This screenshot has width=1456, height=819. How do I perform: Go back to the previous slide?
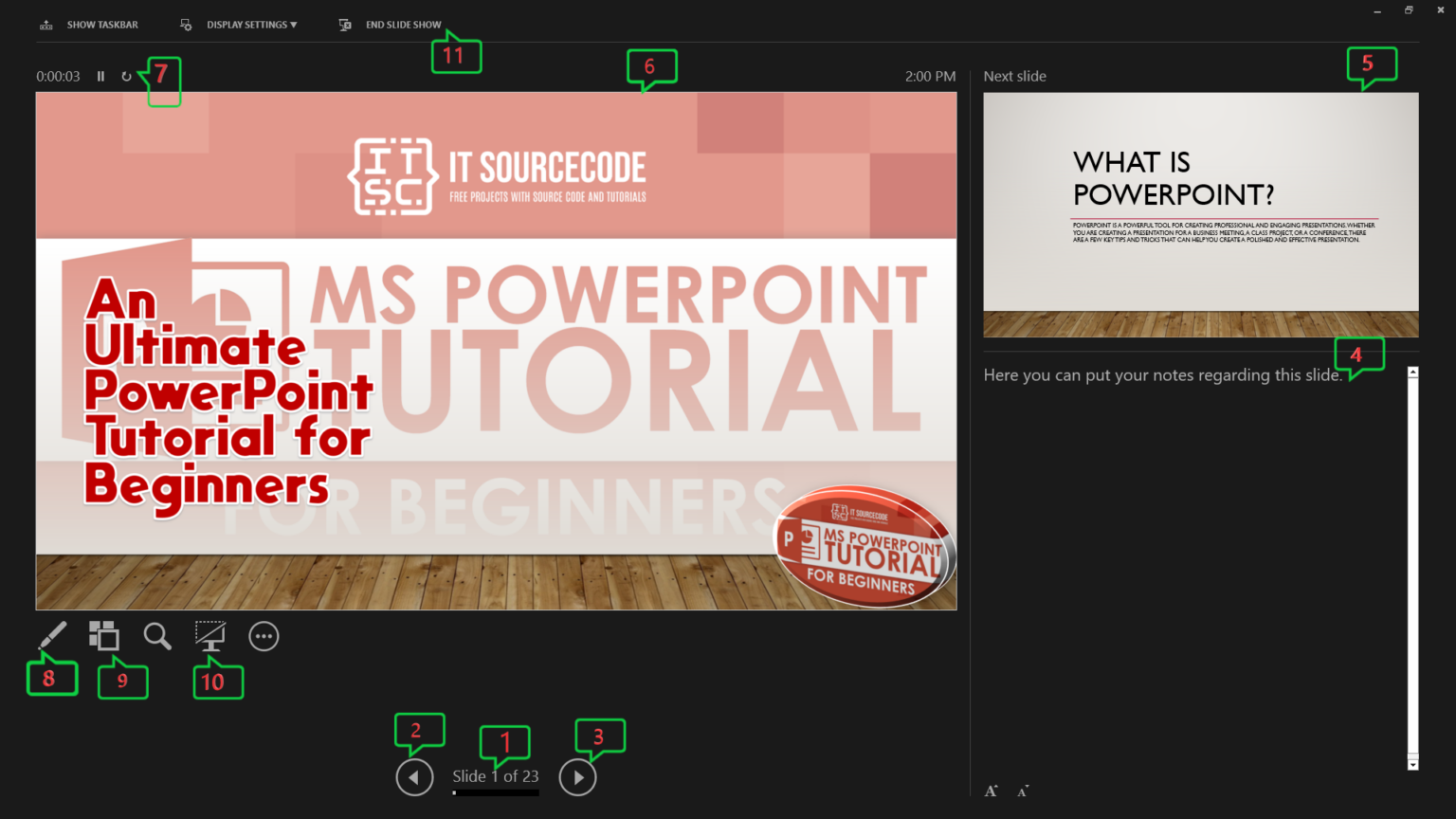[x=414, y=777]
